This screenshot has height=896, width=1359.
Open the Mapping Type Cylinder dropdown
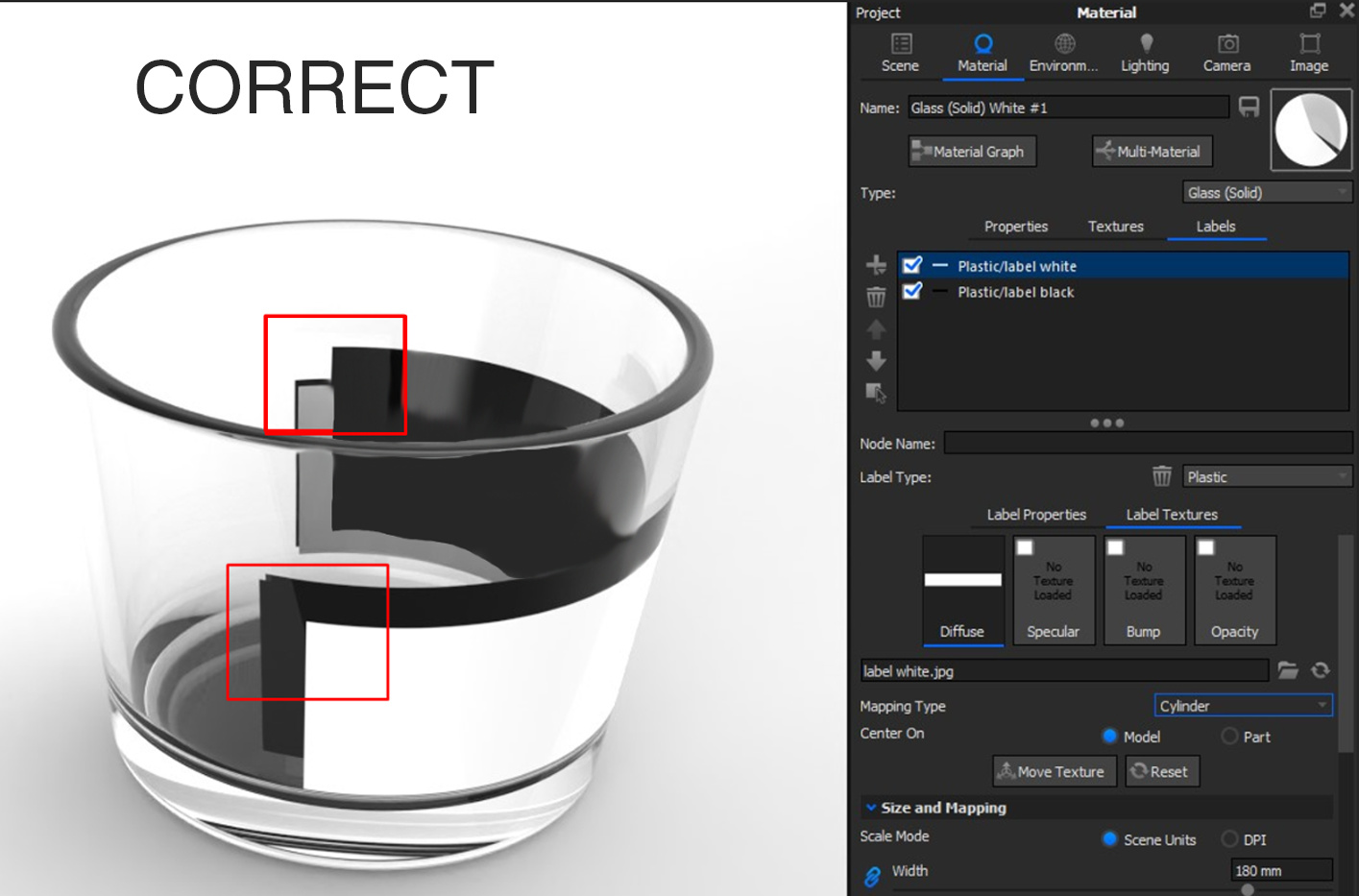(x=1243, y=706)
